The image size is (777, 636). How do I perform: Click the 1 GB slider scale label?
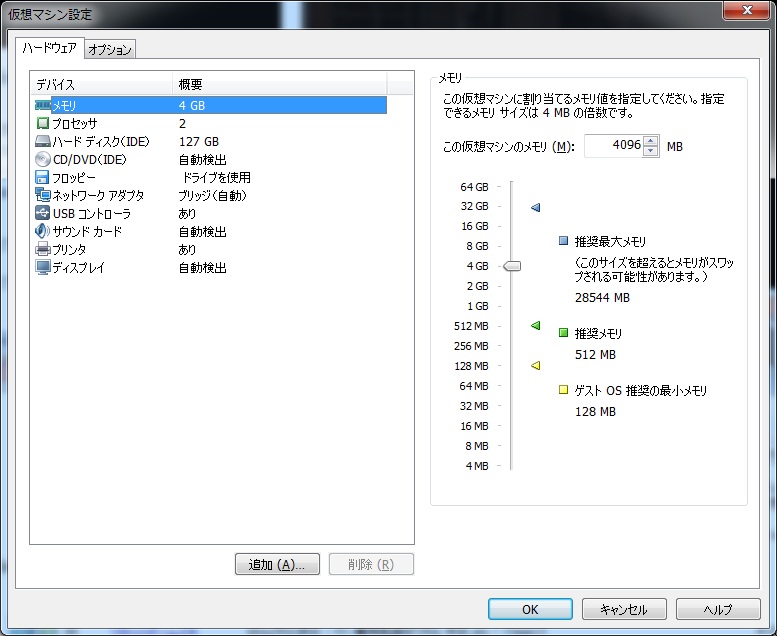(478, 306)
